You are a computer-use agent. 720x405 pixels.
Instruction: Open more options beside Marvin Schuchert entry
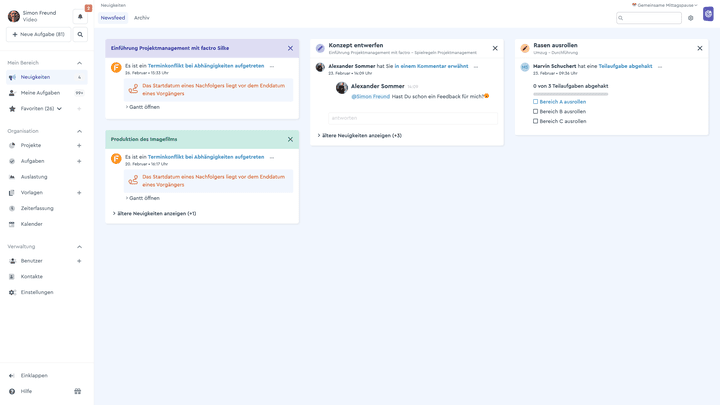click(660, 67)
